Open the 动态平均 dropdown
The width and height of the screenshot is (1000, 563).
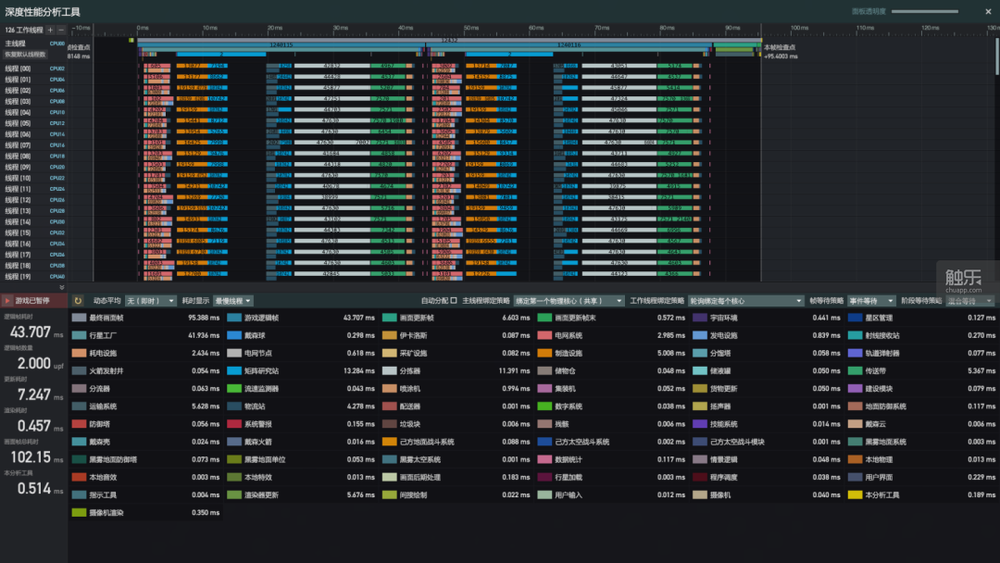tap(150, 300)
